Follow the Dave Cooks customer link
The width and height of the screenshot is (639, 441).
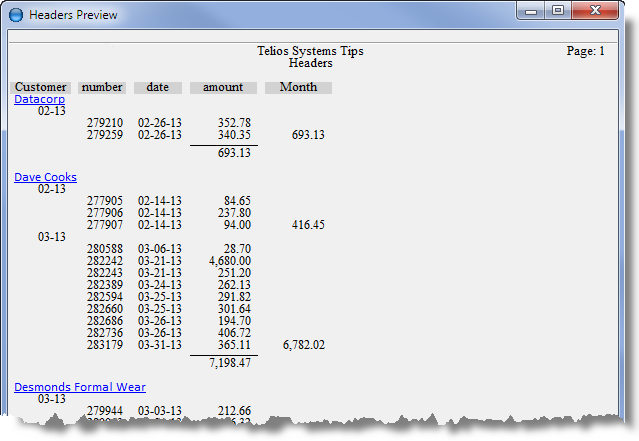(x=45, y=177)
